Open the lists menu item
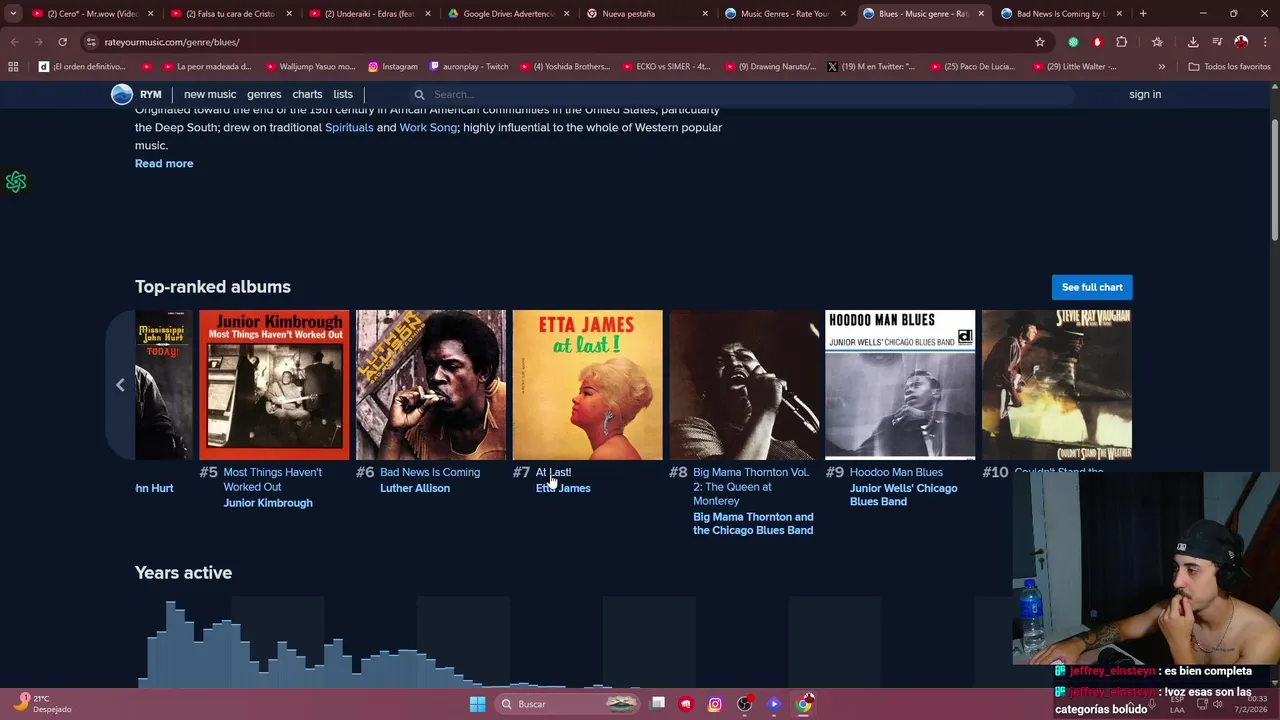1280x720 pixels. tap(343, 94)
